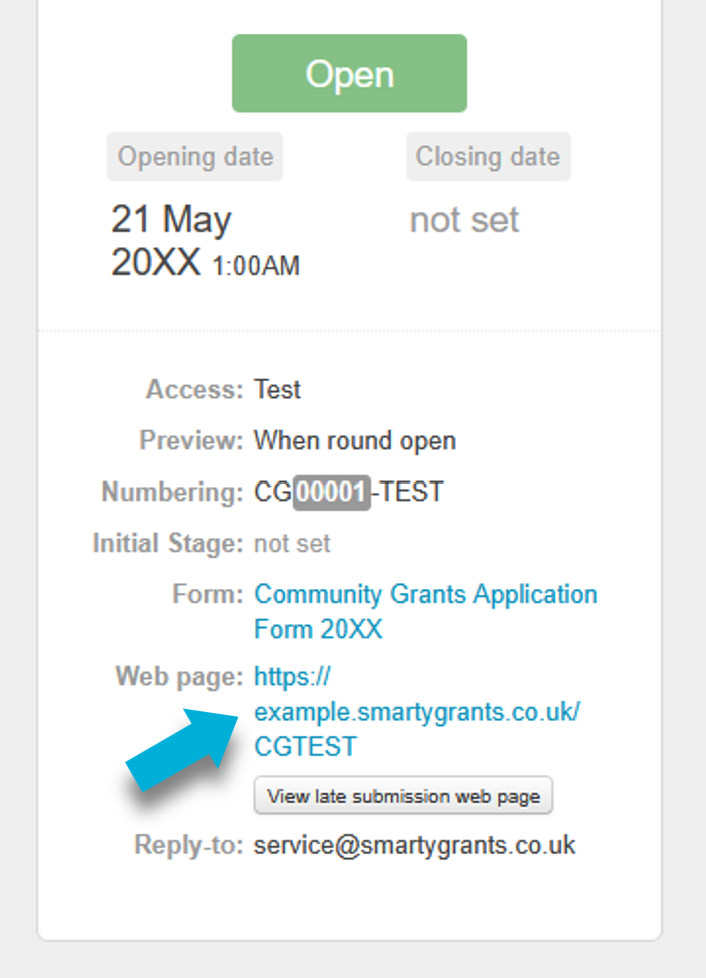Select the Closing date label badge
Image resolution: width=706 pixels, height=978 pixels.
coord(488,157)
